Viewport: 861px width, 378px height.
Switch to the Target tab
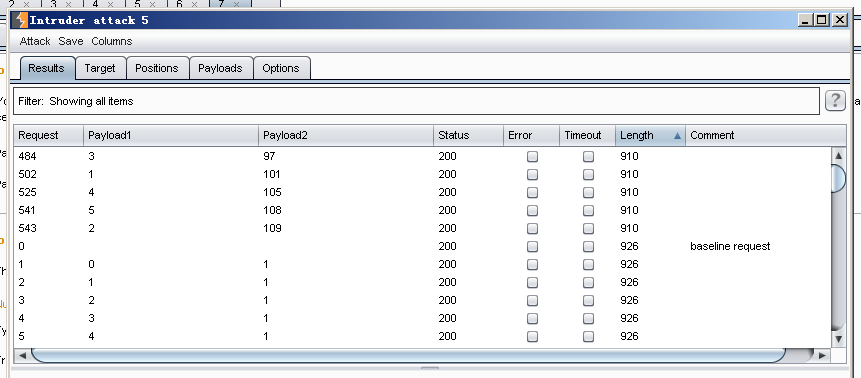100,68
